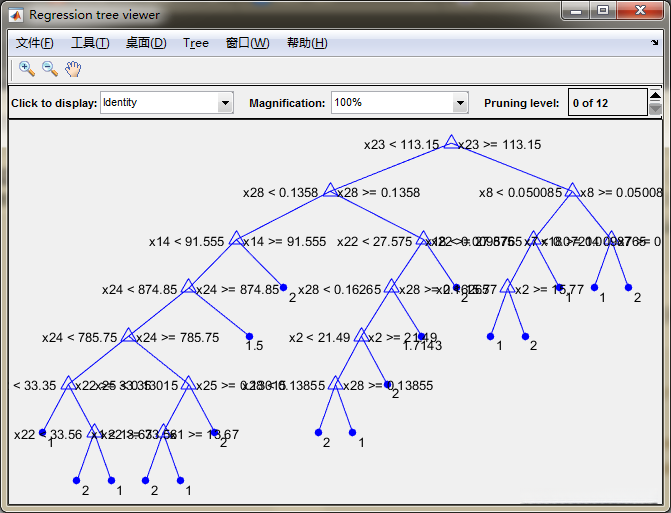Click the leaf node with value 1.7143
This screenshot has width=671, height=513.
[421, 337]
